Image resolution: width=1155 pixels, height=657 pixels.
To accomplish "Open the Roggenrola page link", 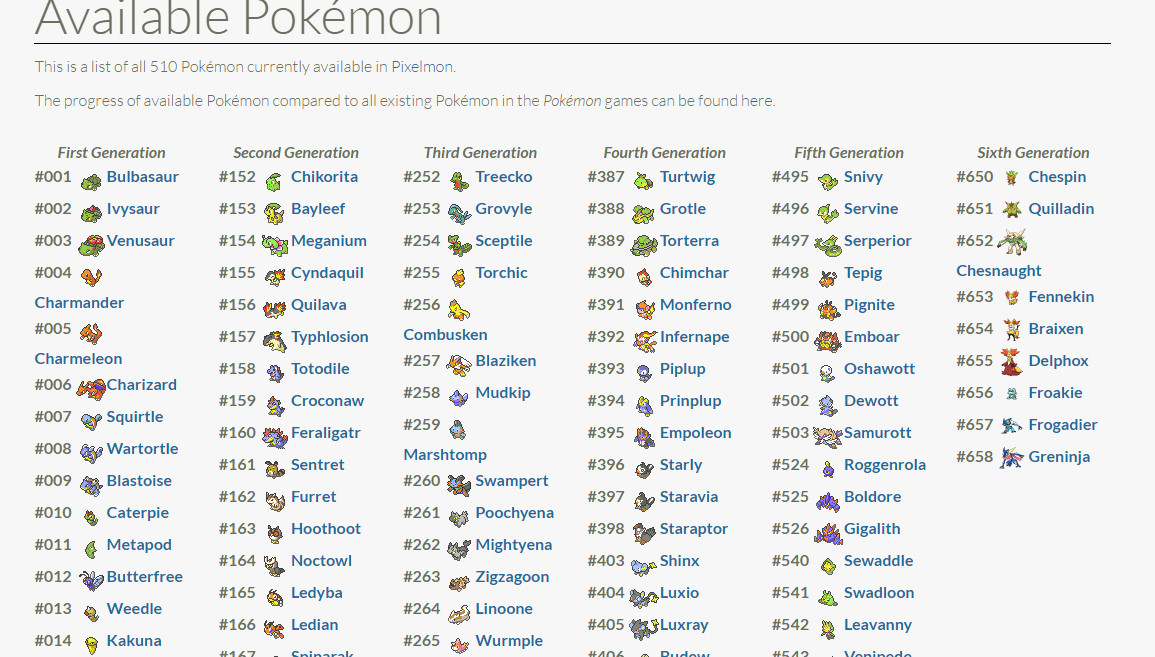I will (x=885, y=465).
